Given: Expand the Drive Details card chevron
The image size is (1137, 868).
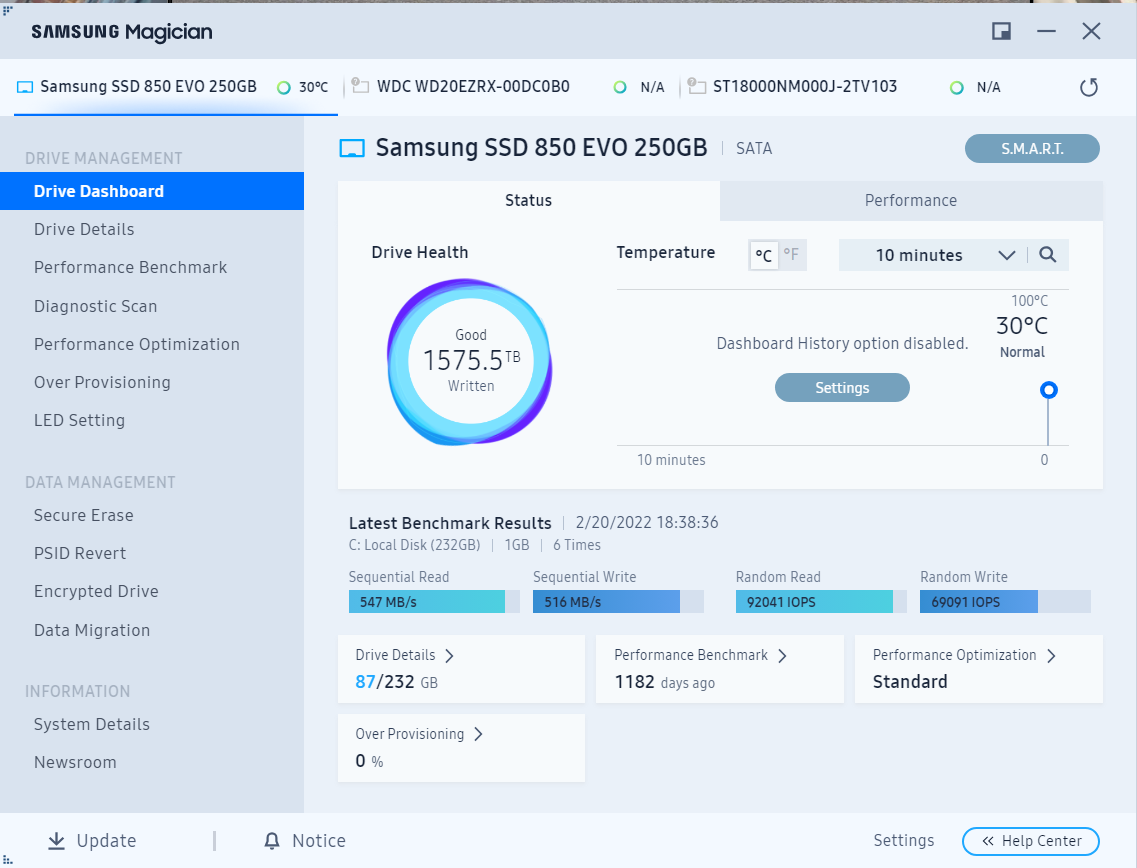Looking at the screenshot, I should (x=449, y=656).
